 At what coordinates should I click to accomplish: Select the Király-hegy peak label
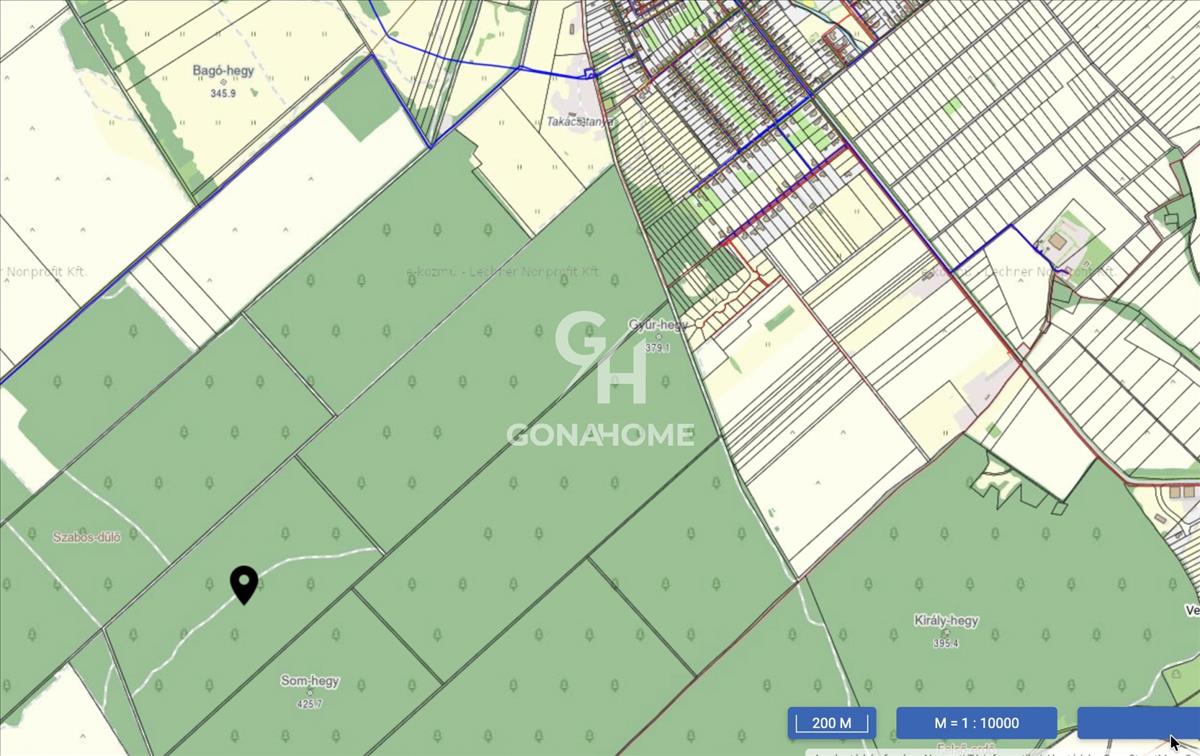pyautogui.click(x=946, y=621)
